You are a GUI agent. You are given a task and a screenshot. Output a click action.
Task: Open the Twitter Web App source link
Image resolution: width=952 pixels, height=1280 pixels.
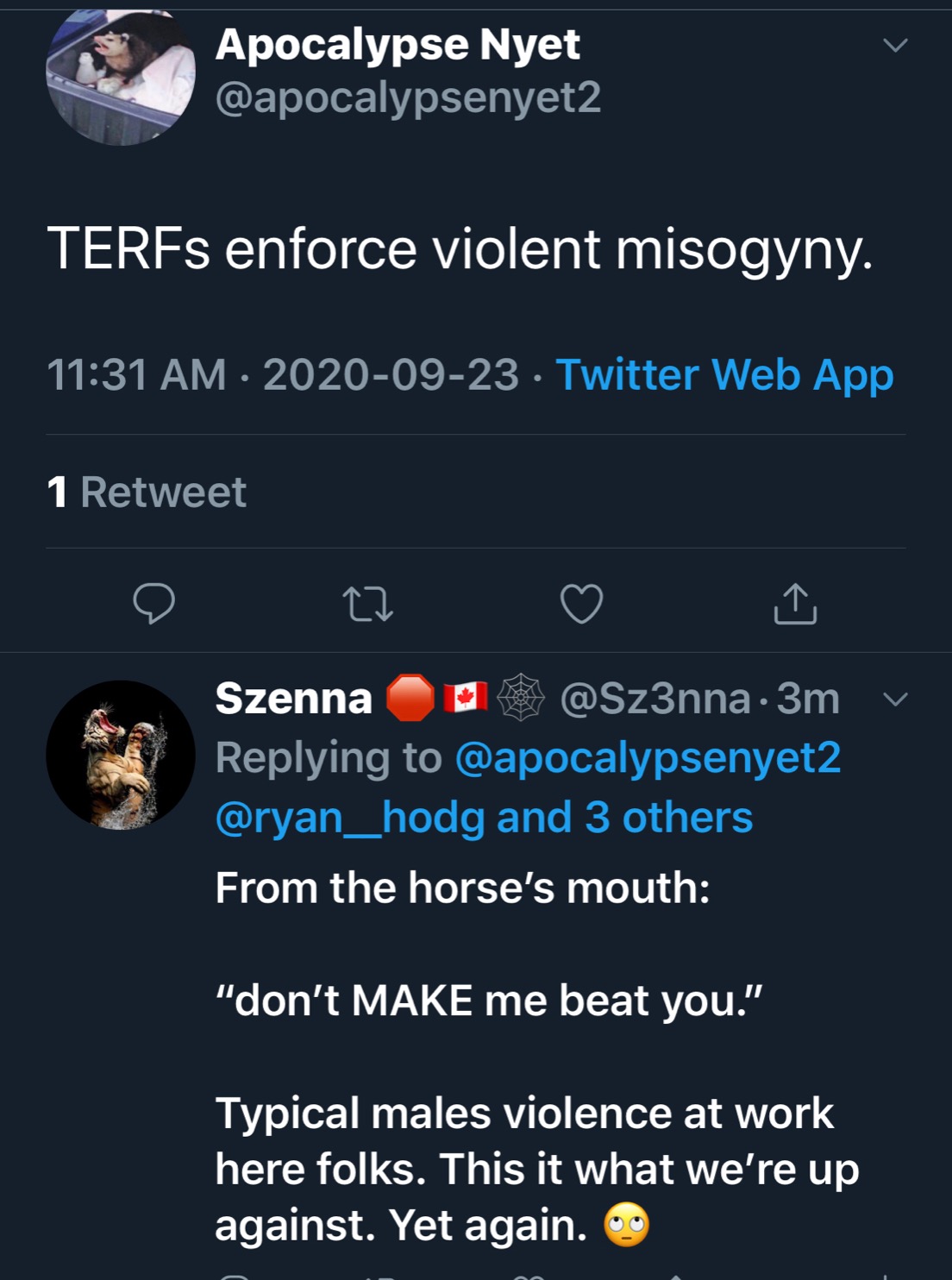[724, 375]
